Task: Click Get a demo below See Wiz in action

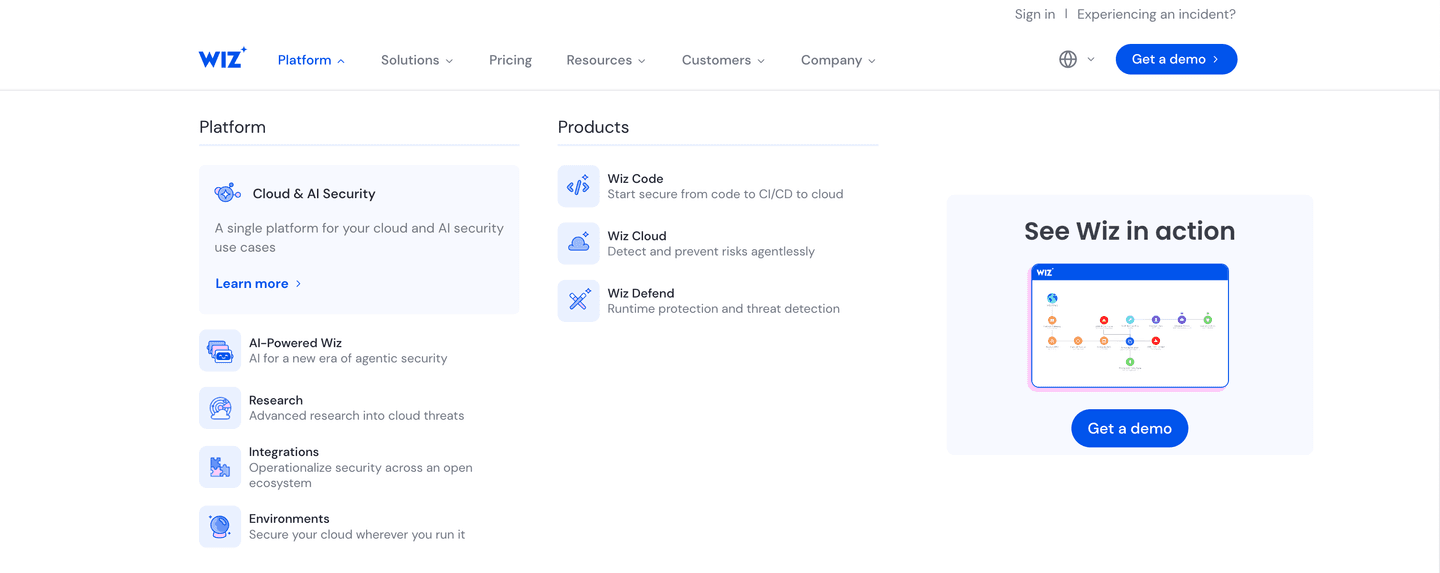Action: coord(1129,428)
